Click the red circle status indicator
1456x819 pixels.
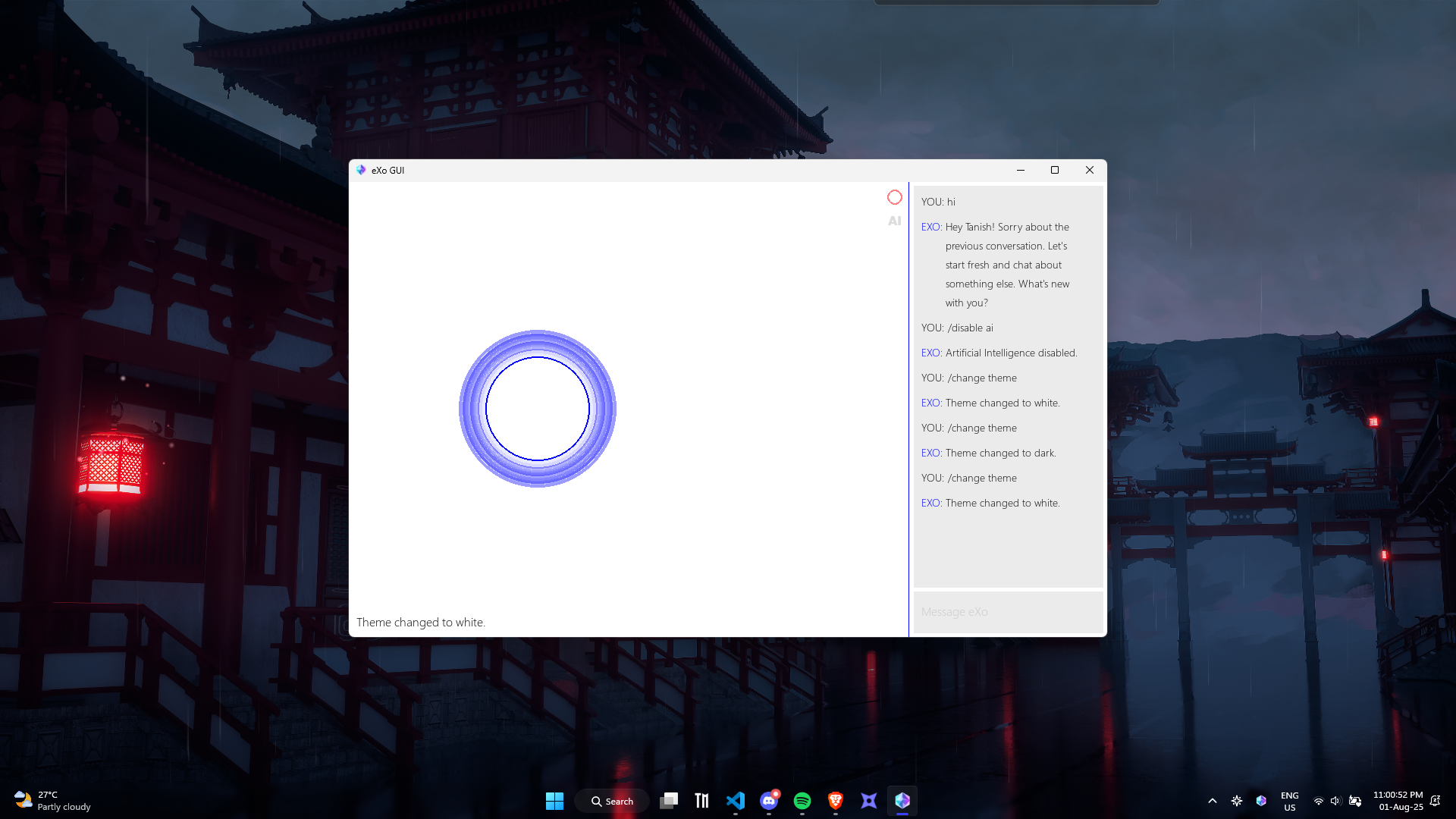coord(895,197)
